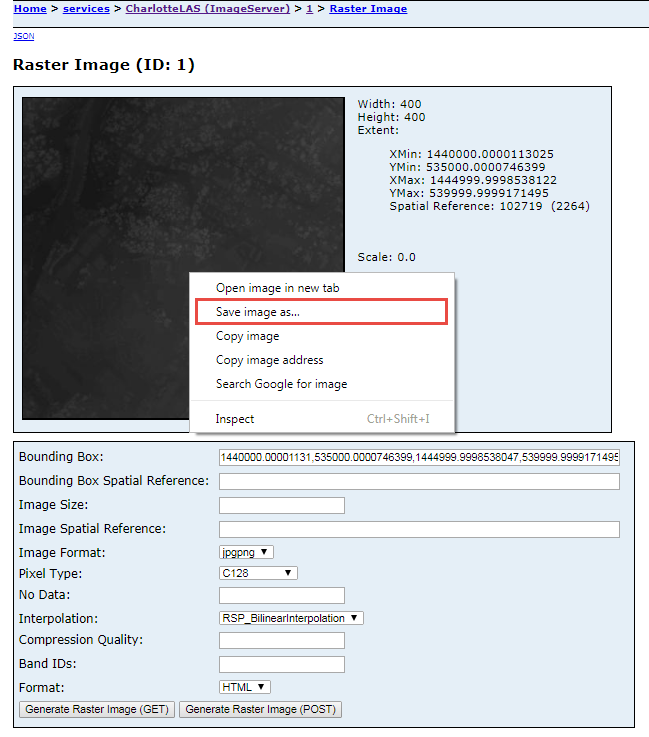Click into the Bounding Box input field
The height and width of the screenshot is (737, 649).
(x=419, y=457)
